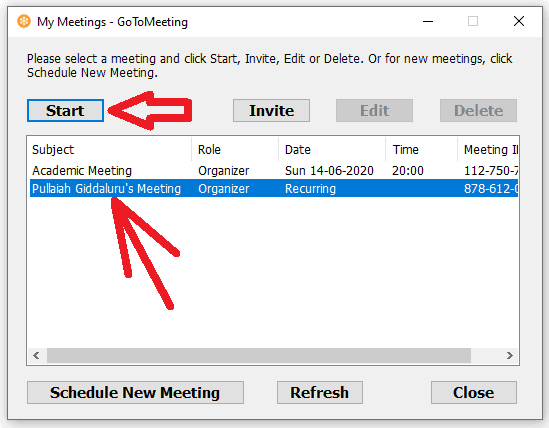The width and height of the screenshot is (549, 428).
Task: Click the horizontal scrollbar thumb
Action: pos(259,356)
